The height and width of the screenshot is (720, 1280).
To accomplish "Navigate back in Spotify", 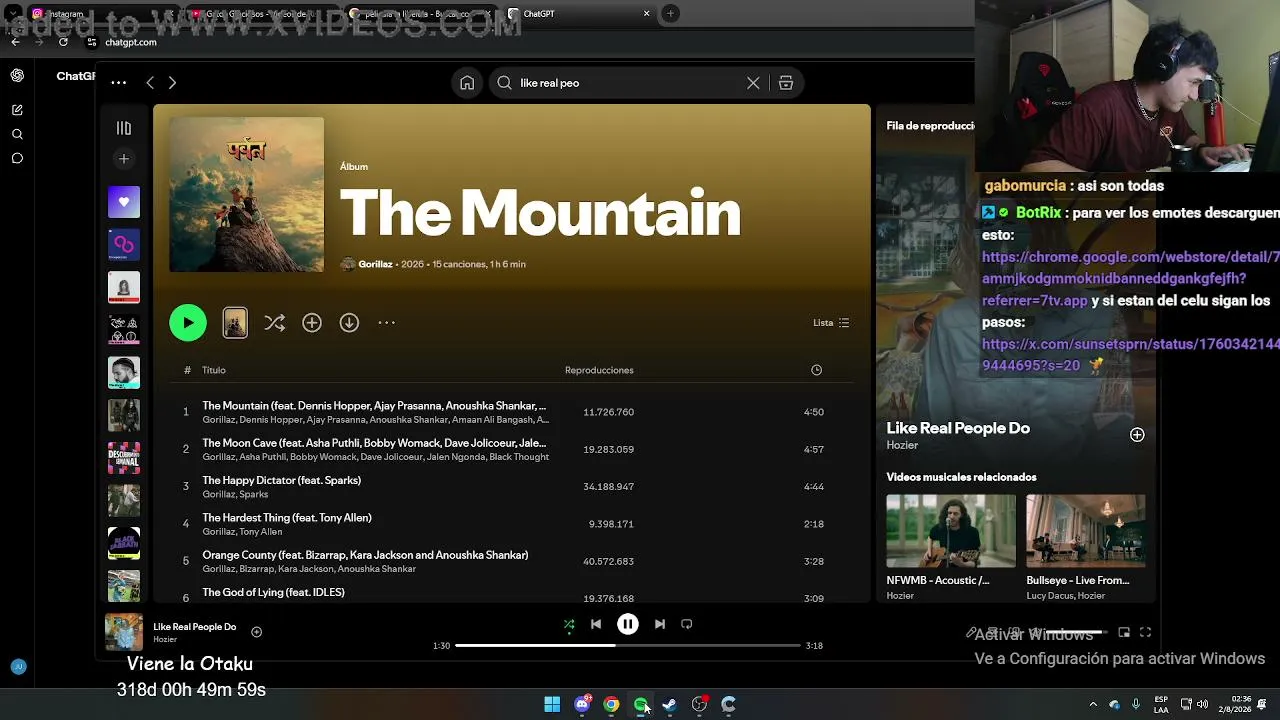I will pyautogui.click(x=150, y=83).
